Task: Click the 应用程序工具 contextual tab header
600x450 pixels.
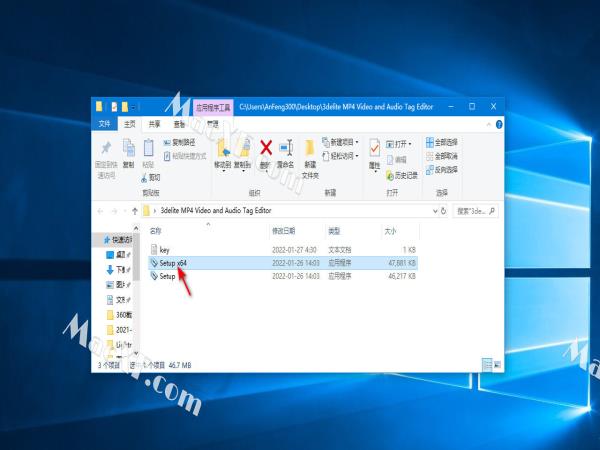Action: coord(213,108)
